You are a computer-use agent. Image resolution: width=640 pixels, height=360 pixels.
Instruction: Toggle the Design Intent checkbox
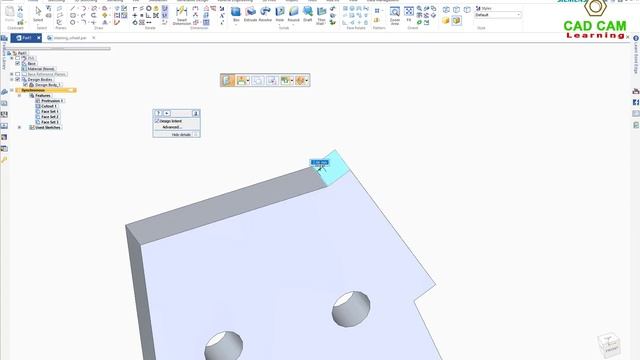157,121
